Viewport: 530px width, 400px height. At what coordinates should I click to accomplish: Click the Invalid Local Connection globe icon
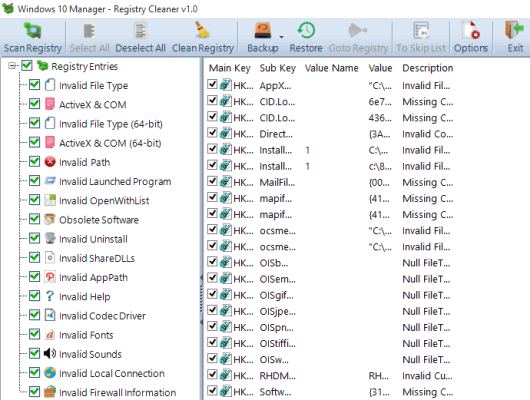[x=50, y=373]
